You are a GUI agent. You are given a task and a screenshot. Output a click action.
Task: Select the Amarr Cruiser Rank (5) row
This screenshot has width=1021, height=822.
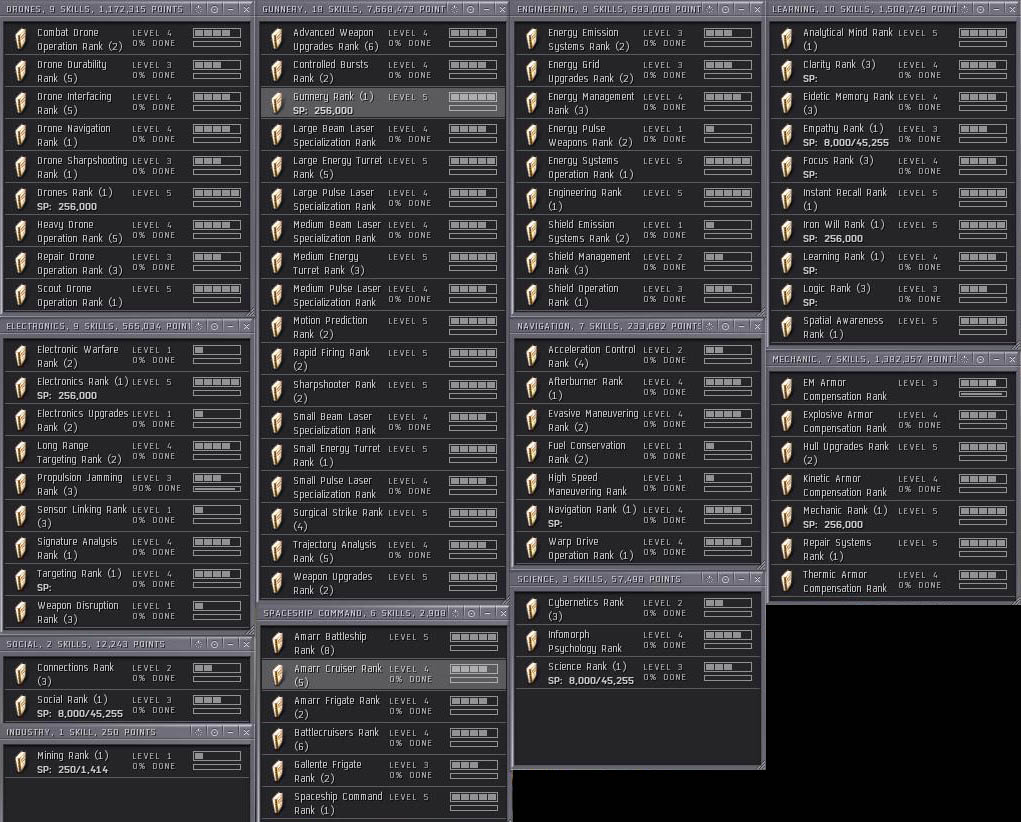[x=384, y=675]
